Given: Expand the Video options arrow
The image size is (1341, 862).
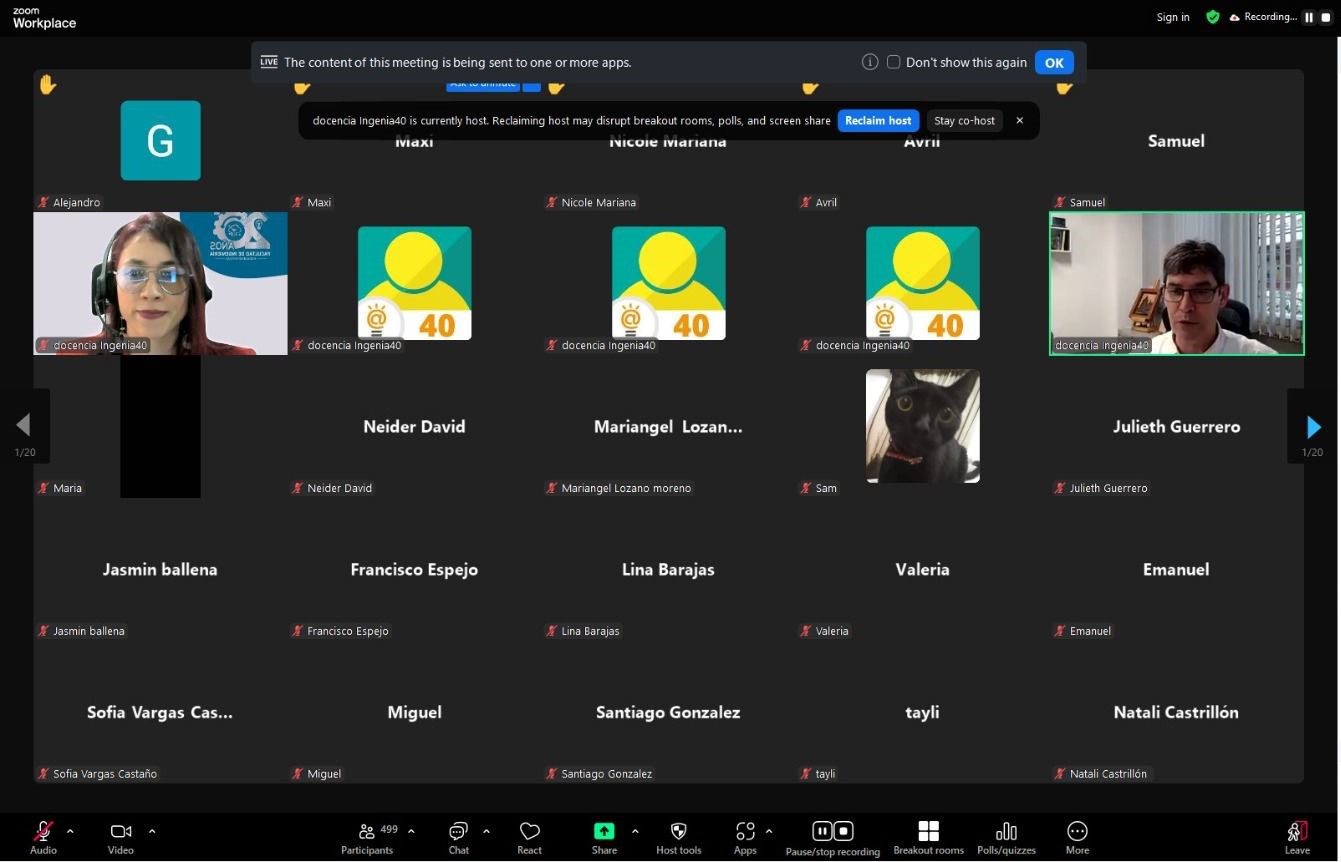Looking at the screenshot, I should pyautogui.click(x=152, y=831).
